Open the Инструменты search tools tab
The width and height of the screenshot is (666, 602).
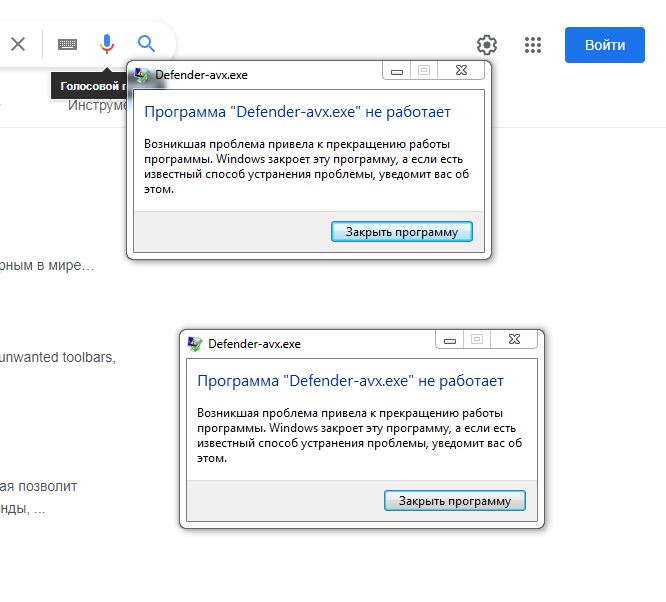(x=97, y=105)
